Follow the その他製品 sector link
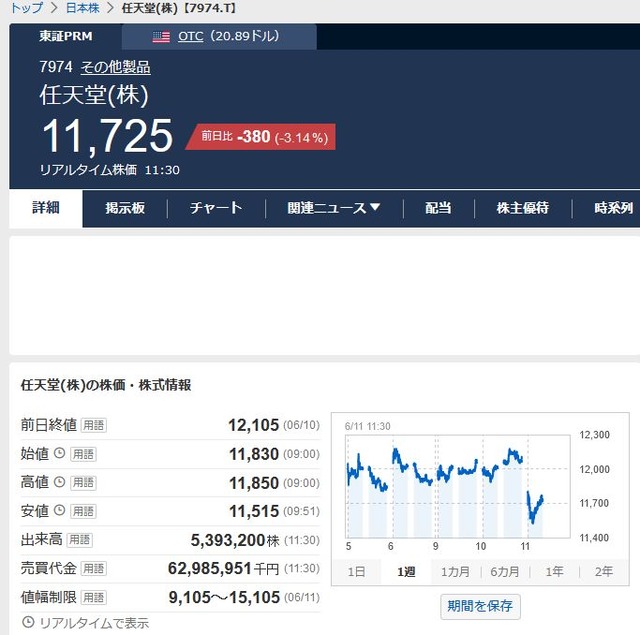640x635 pixels. [116, 67]
